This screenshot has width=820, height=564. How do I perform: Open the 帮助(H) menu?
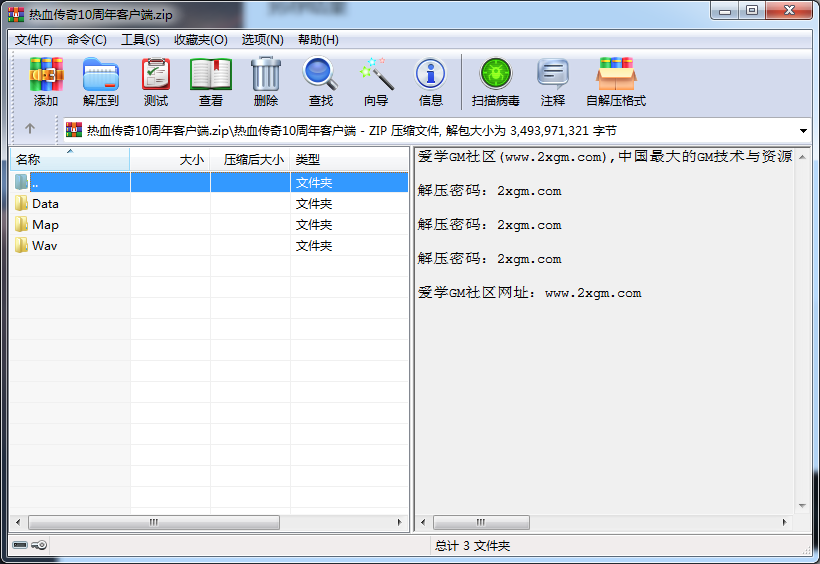[318, 40]
